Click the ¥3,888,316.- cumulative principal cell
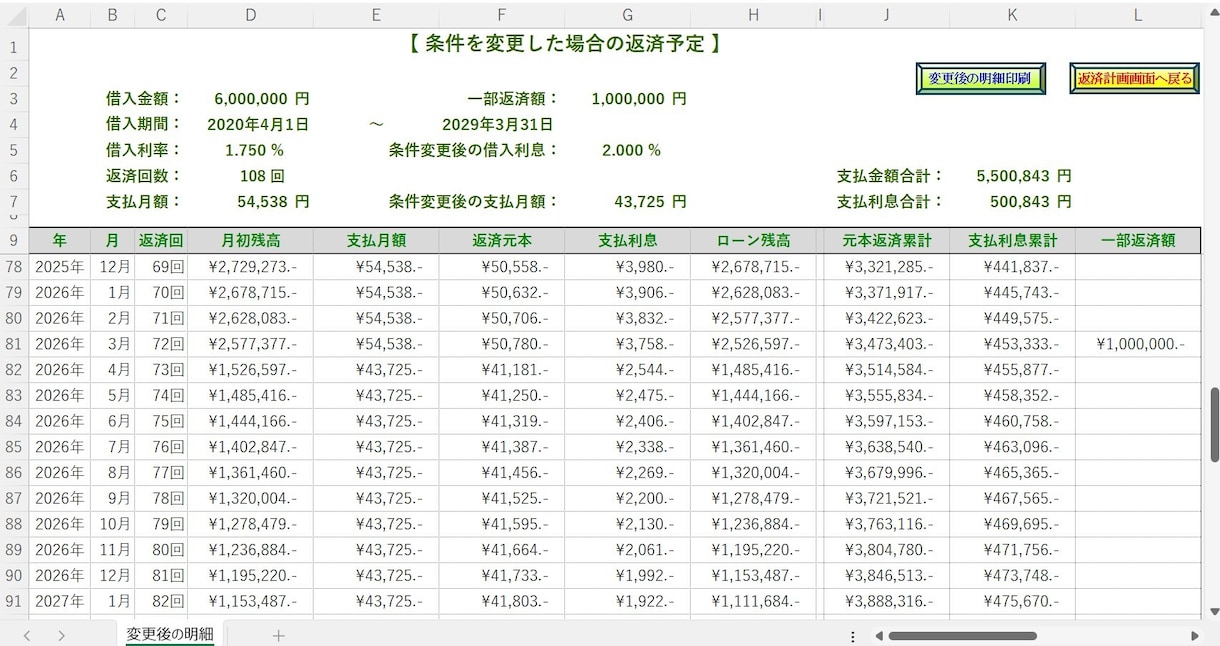Viewport: 1220px width, 646px height. (x=887, y=601)
